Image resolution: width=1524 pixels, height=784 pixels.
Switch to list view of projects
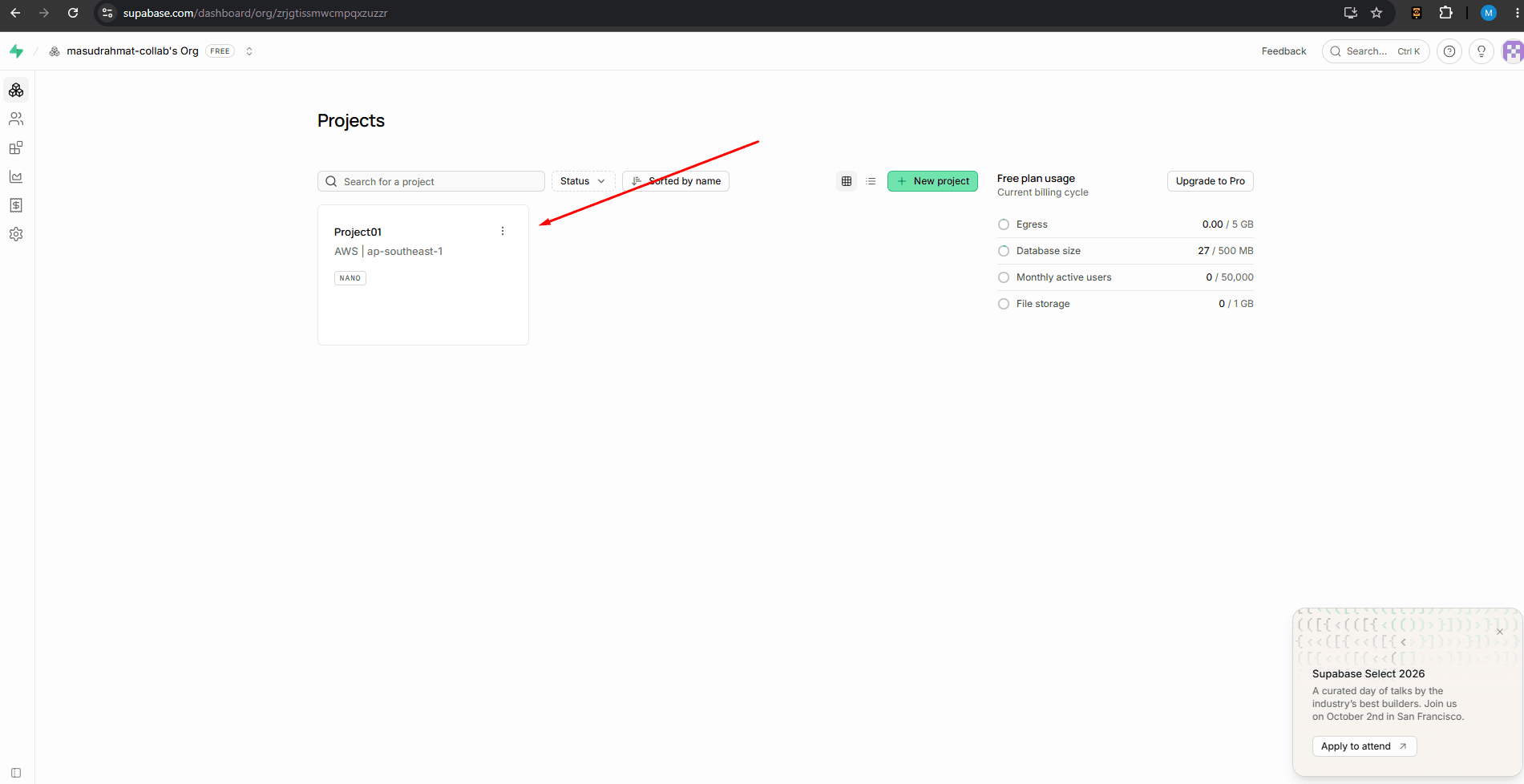pyautogui.click(x=871, y=181)
